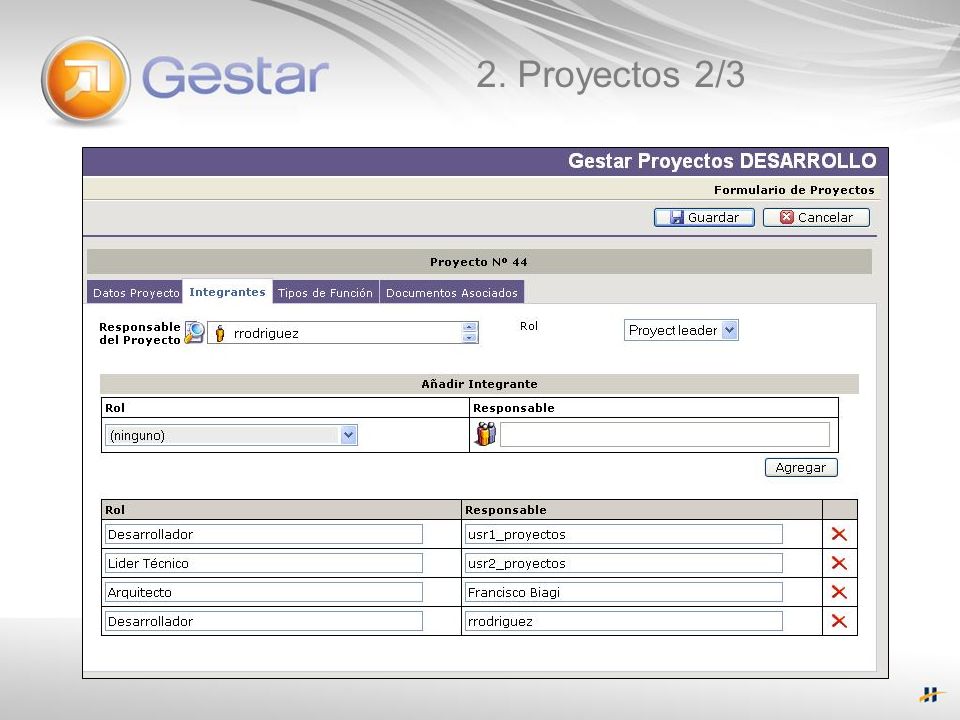Click the usr2_proyectos responsable field
The image size is (960, 720).
tap(623, 563)
